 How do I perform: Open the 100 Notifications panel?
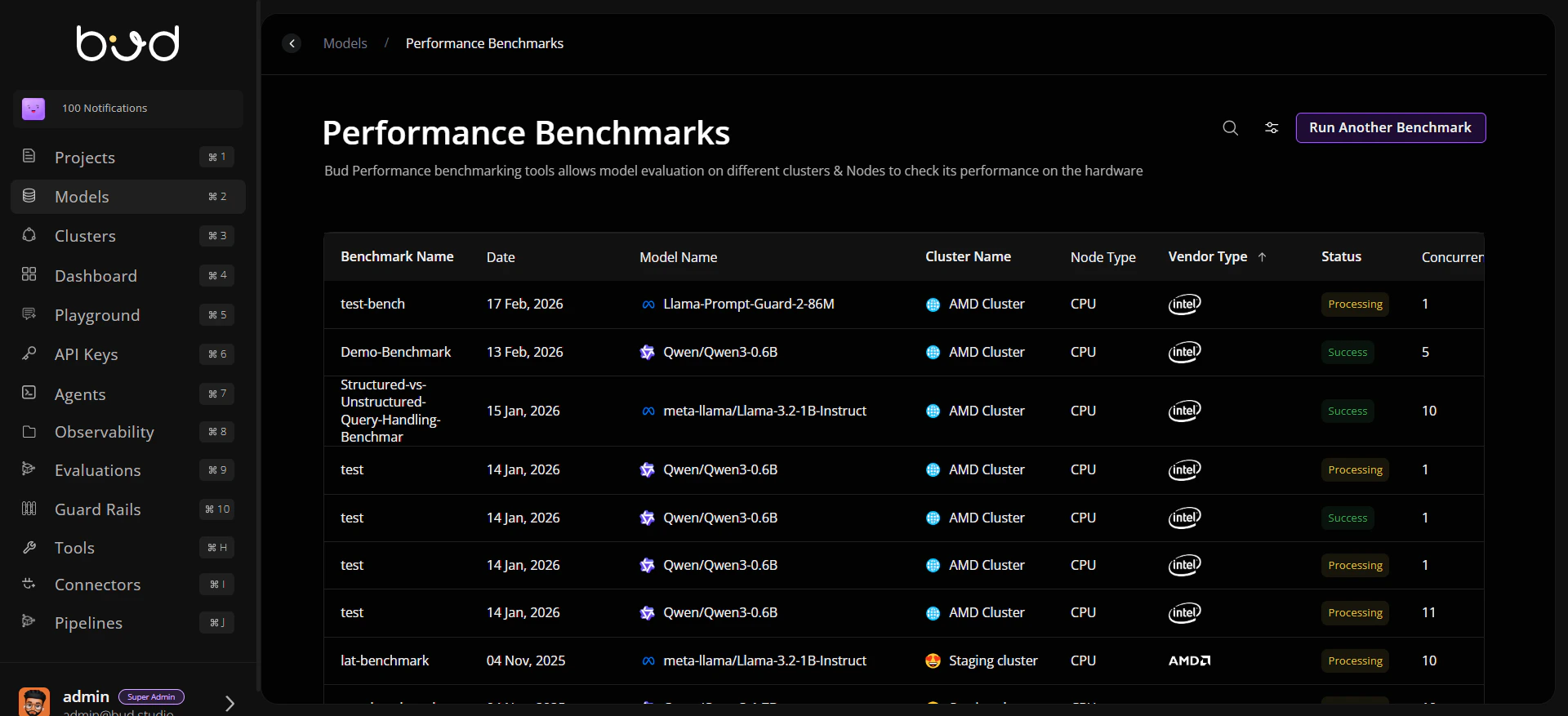click(128, 109)
